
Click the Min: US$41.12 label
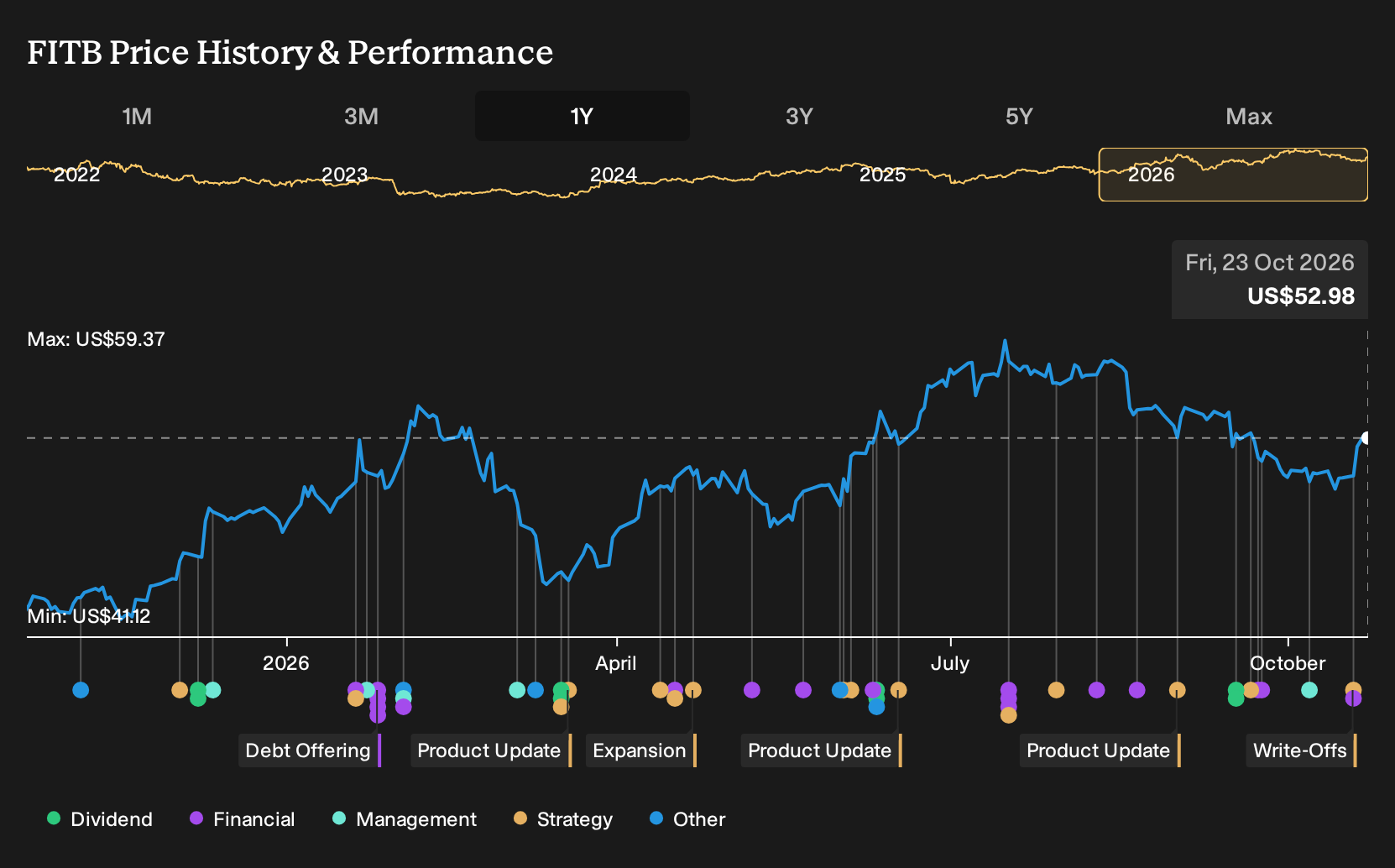click(89, 616)
